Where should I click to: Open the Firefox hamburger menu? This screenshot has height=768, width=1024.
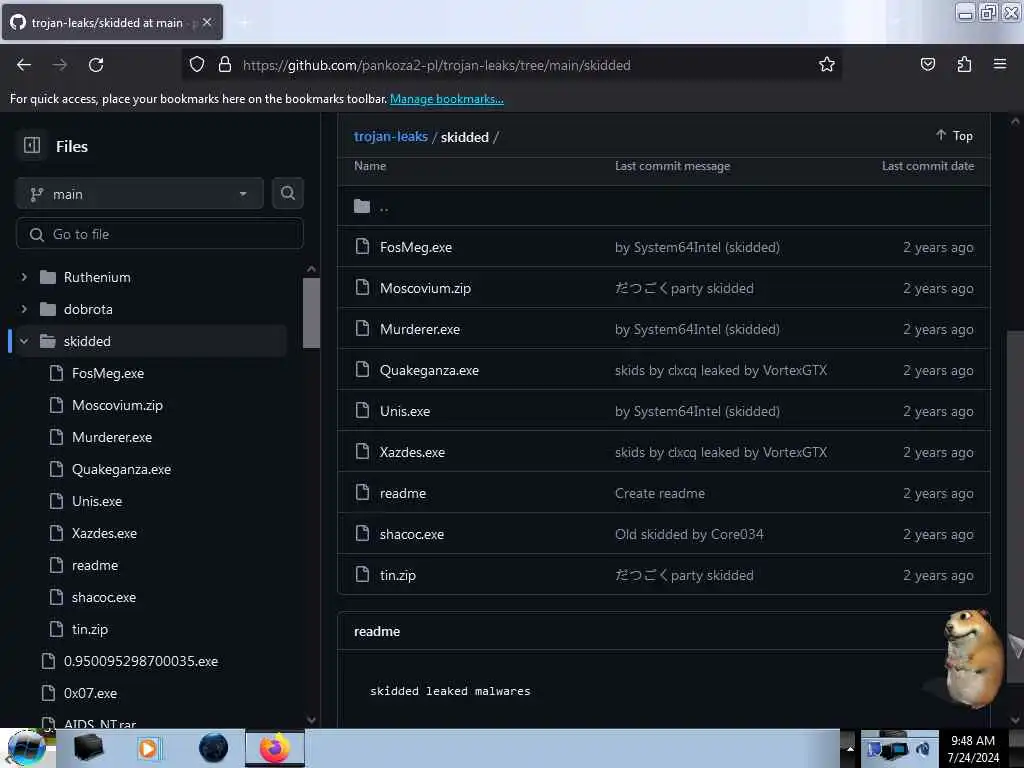point(1000,64)
